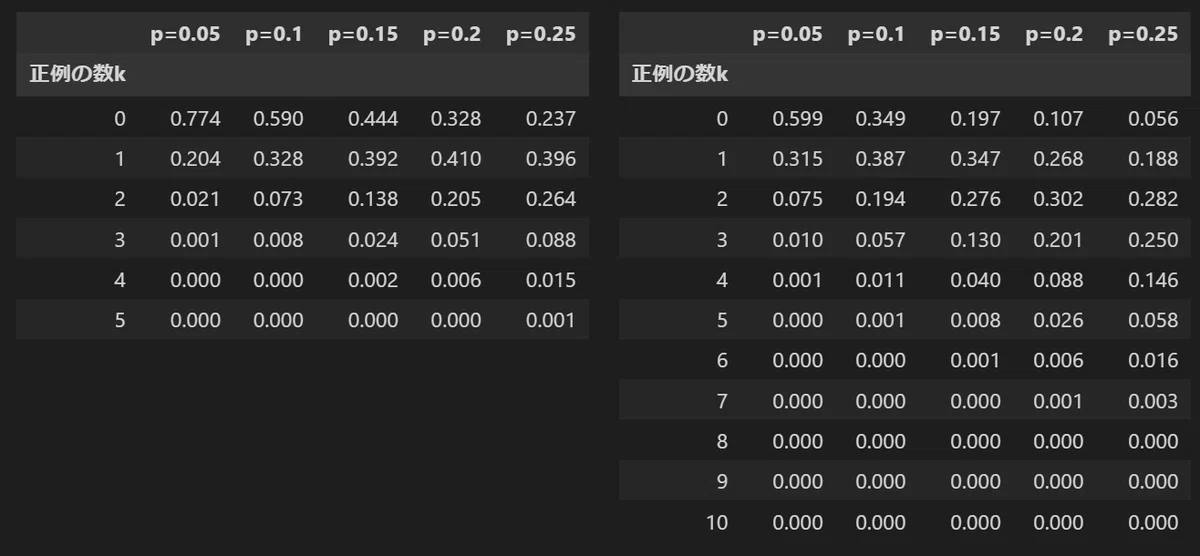This screenshot has height=556, width=1200.
Task: Select row index 7 in right table
Action: coord(722,401)
